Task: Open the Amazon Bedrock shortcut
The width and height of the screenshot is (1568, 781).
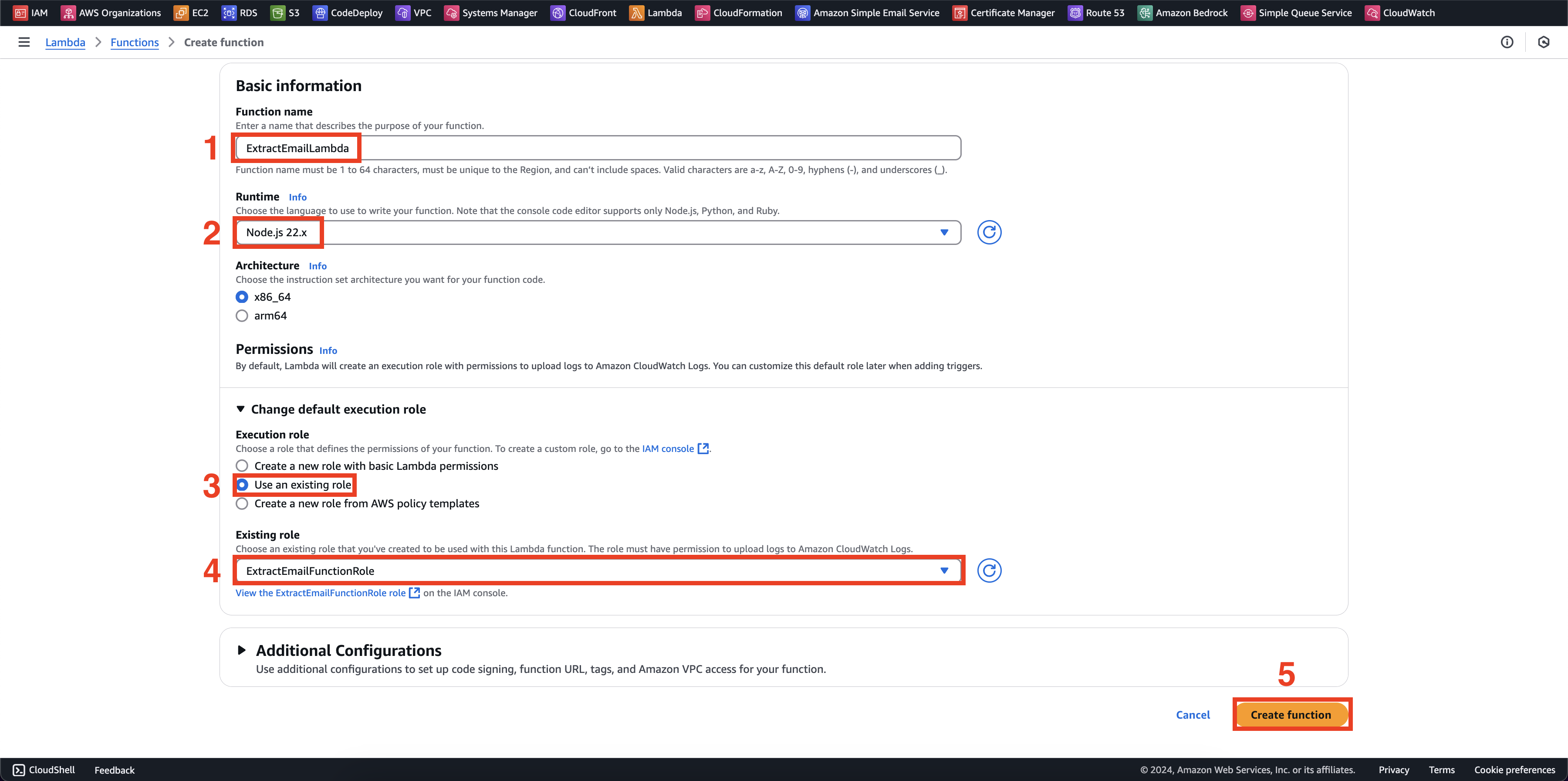Action: tap(1183, 13)
